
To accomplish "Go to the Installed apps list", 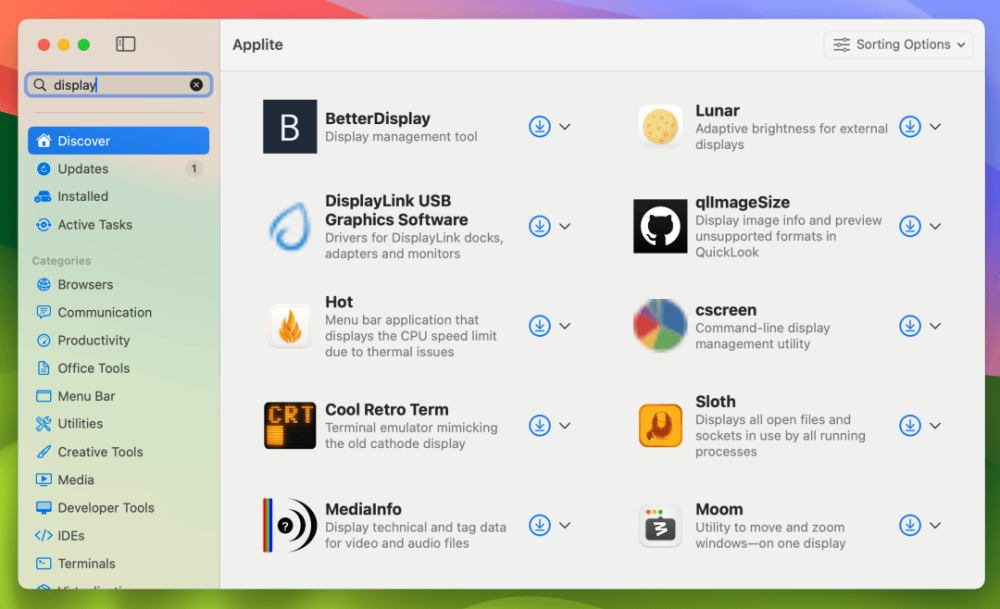I will click(119, 196).
